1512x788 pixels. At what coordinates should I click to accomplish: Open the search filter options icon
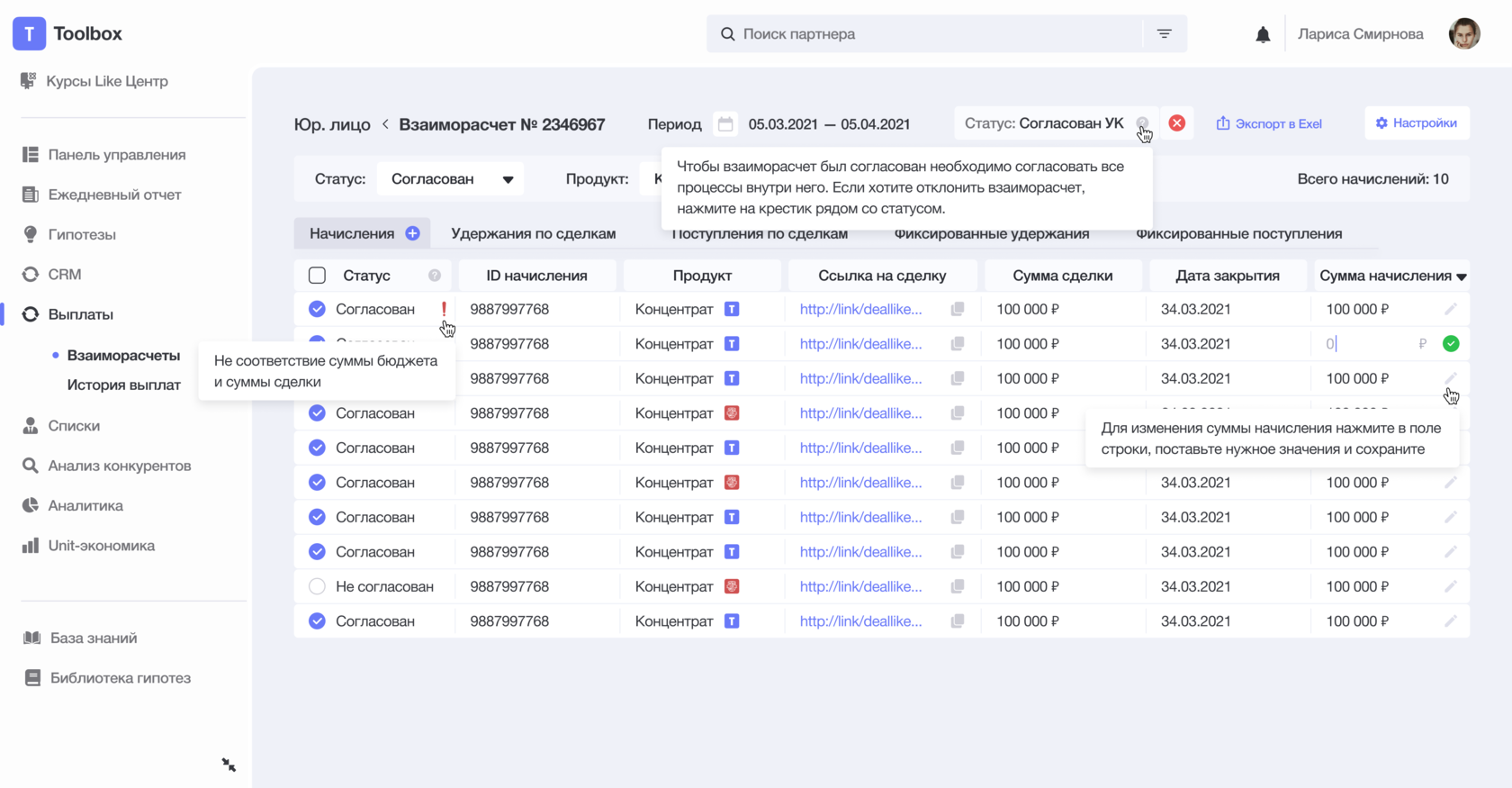click(x=1164, y=34)
